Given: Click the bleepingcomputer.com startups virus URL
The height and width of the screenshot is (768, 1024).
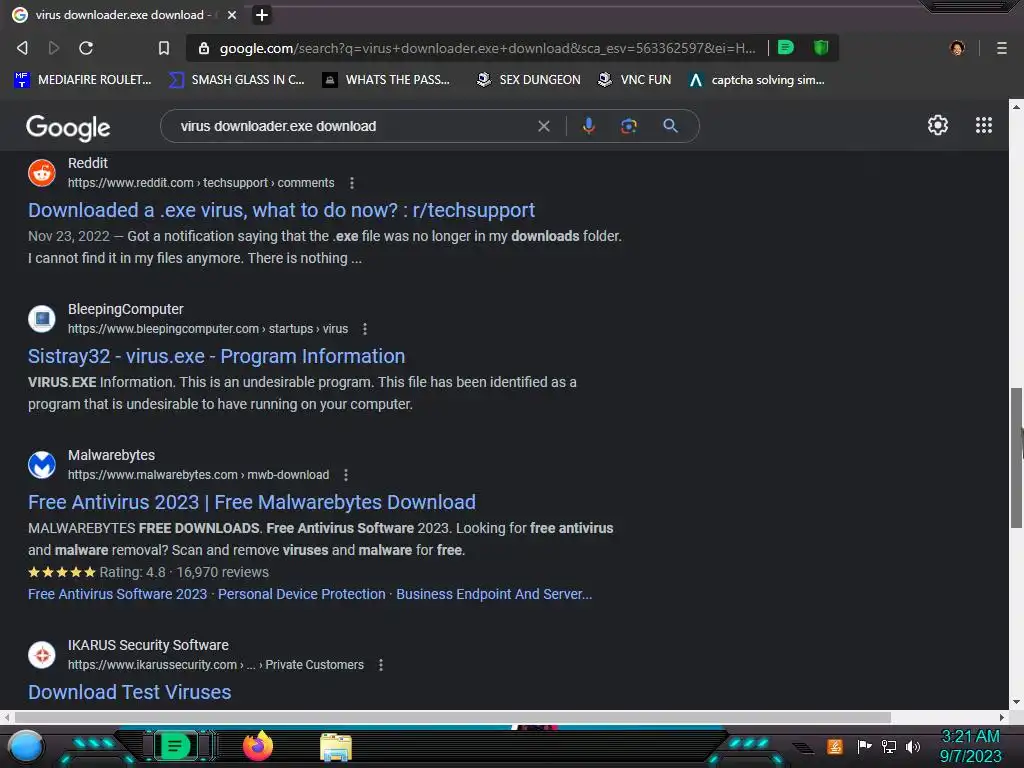Looking at the screenshot, I should coord(208,328).
